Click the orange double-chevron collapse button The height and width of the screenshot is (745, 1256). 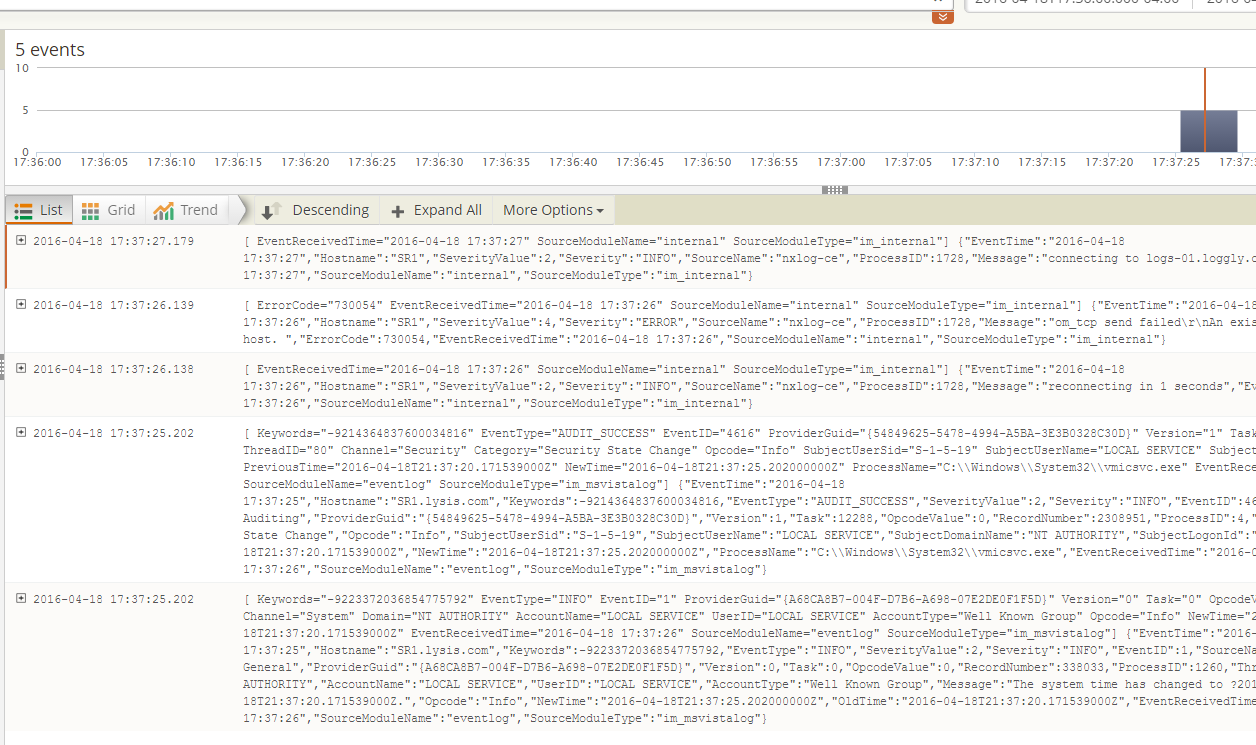click(x=942, y=17)
